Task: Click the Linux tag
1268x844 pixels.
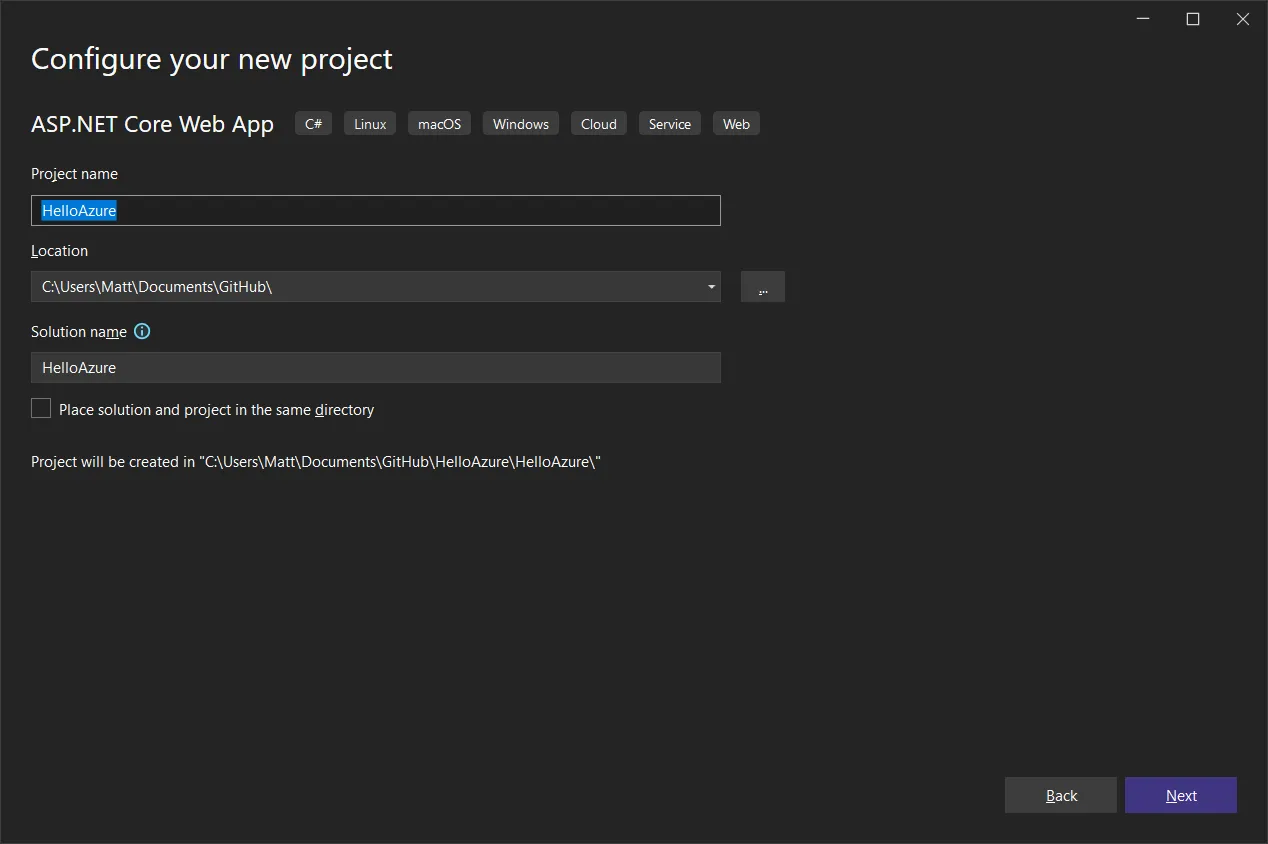Action: tap(370, 123)
